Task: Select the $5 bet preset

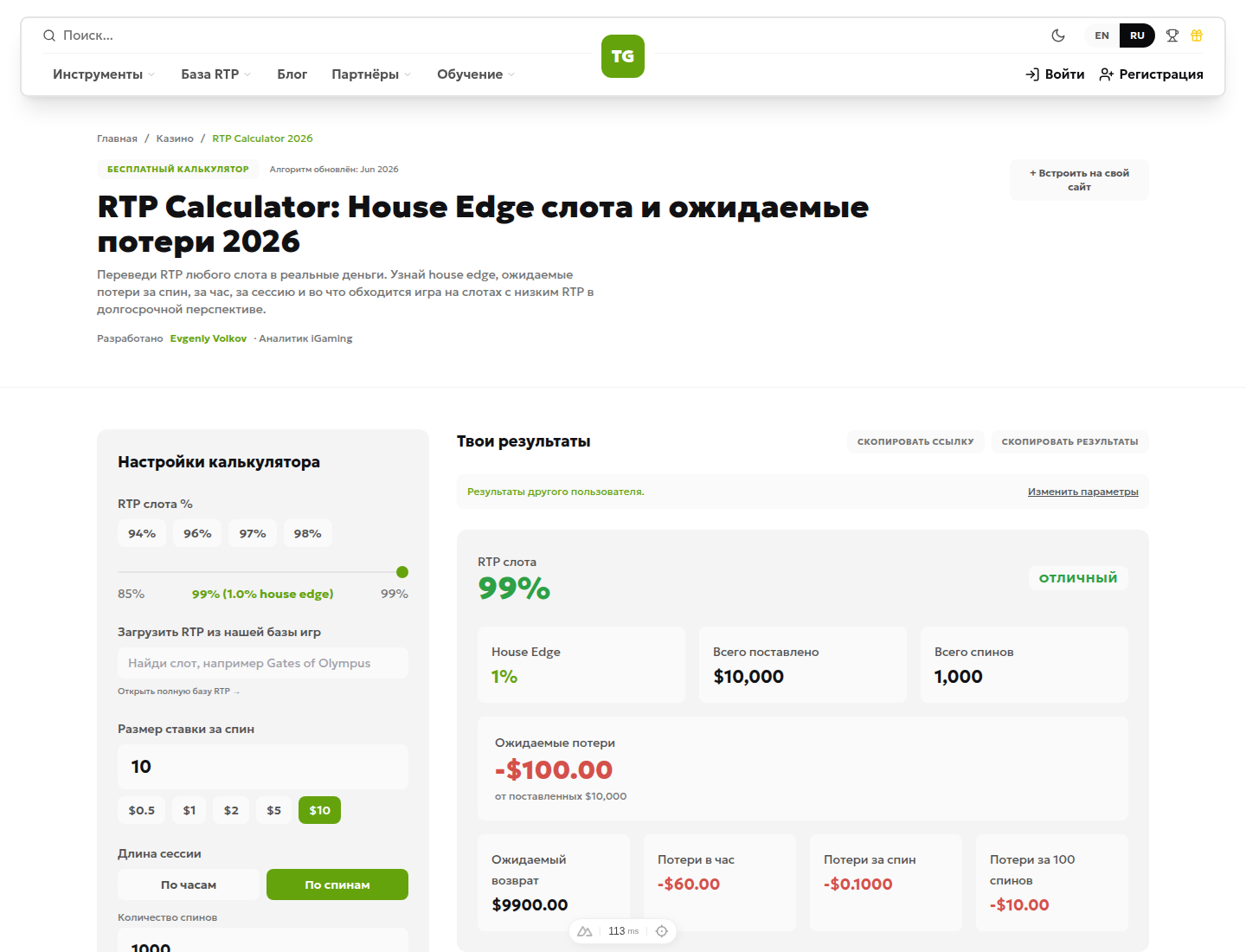Action: click(273, 810)
